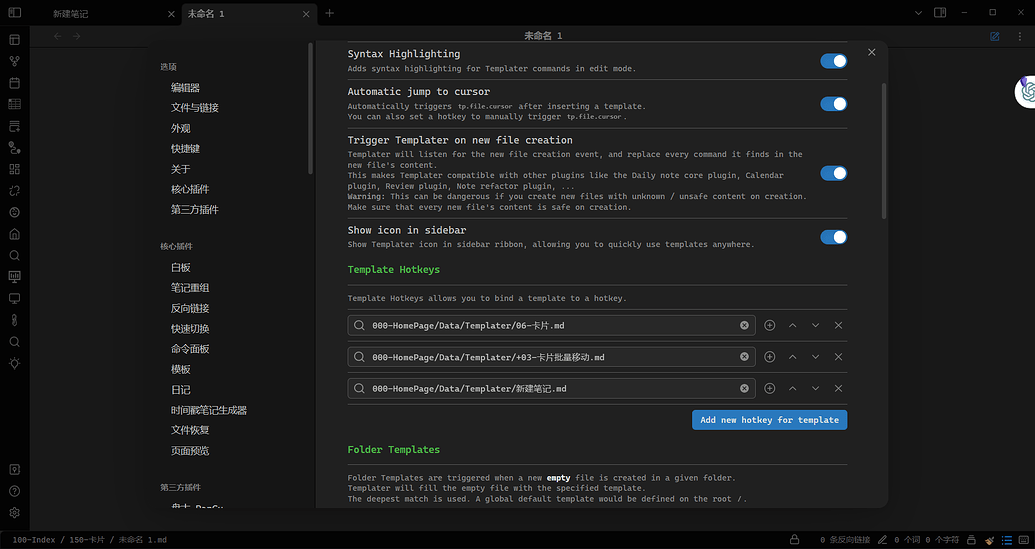Screen dimensions: 1035x549
Task: Add new tab with plus icon
Action: pyautogui.click(x=329, y=13)
